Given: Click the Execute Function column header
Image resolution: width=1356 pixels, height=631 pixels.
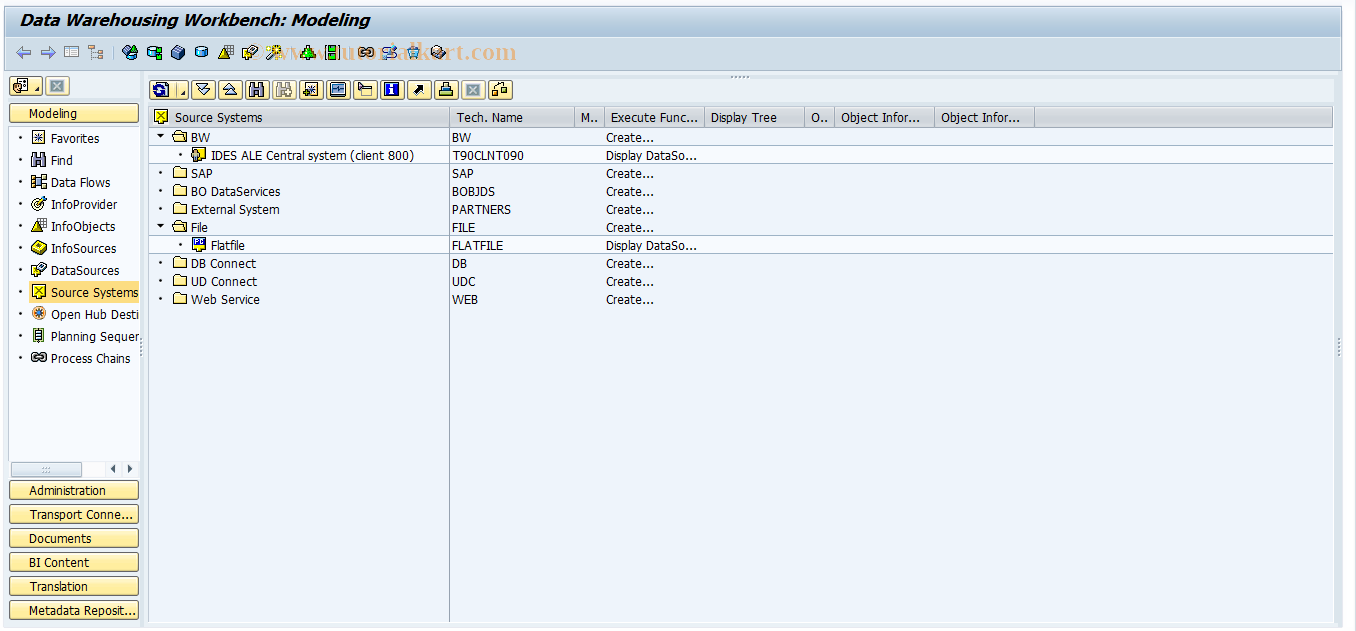Looking at the screenshot, I should (x=654, y=117).
